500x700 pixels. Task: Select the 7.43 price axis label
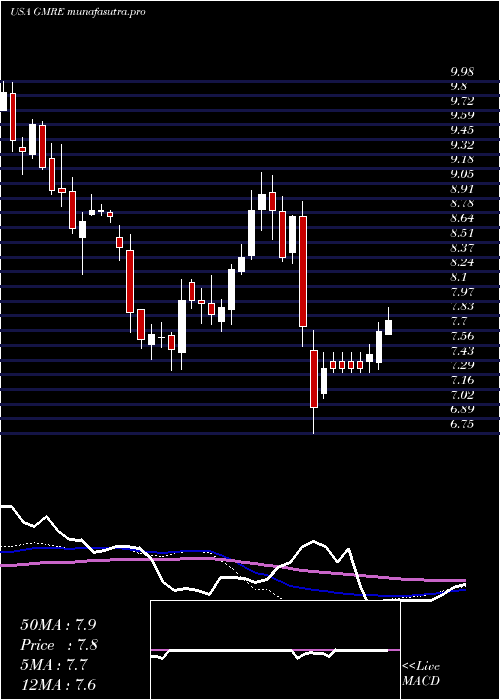(462, 351)
